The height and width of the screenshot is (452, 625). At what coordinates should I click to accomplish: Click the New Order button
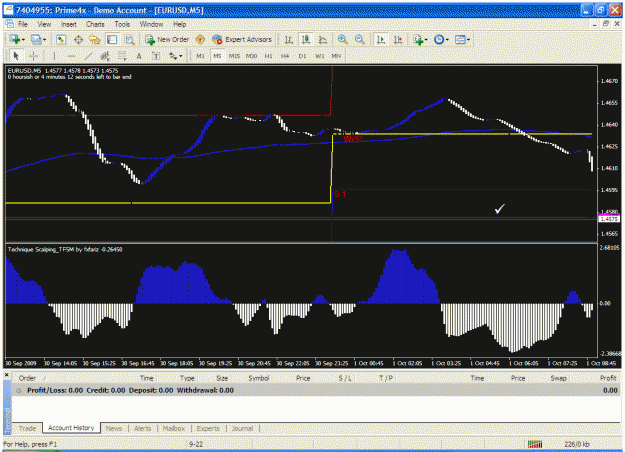coord(167,39)
